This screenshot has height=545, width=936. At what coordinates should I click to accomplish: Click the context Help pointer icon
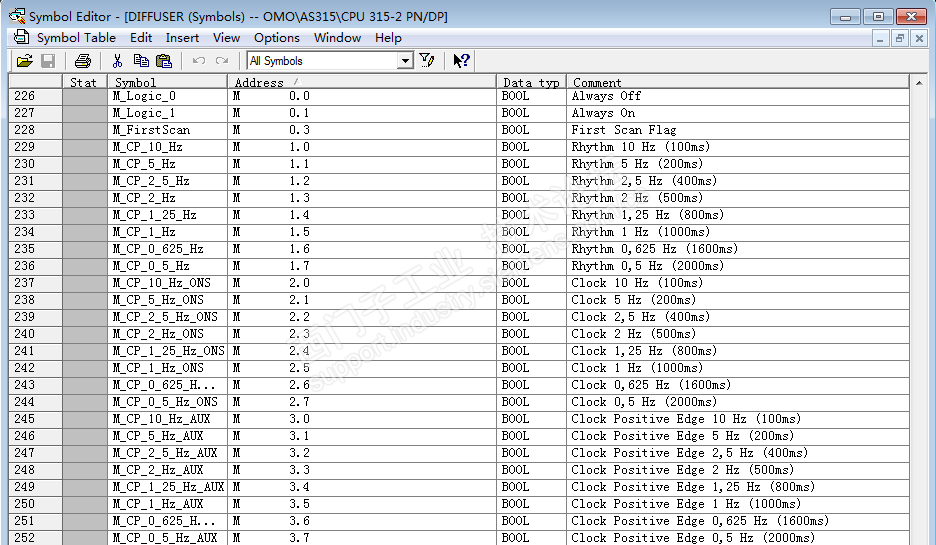click(461, 60)
